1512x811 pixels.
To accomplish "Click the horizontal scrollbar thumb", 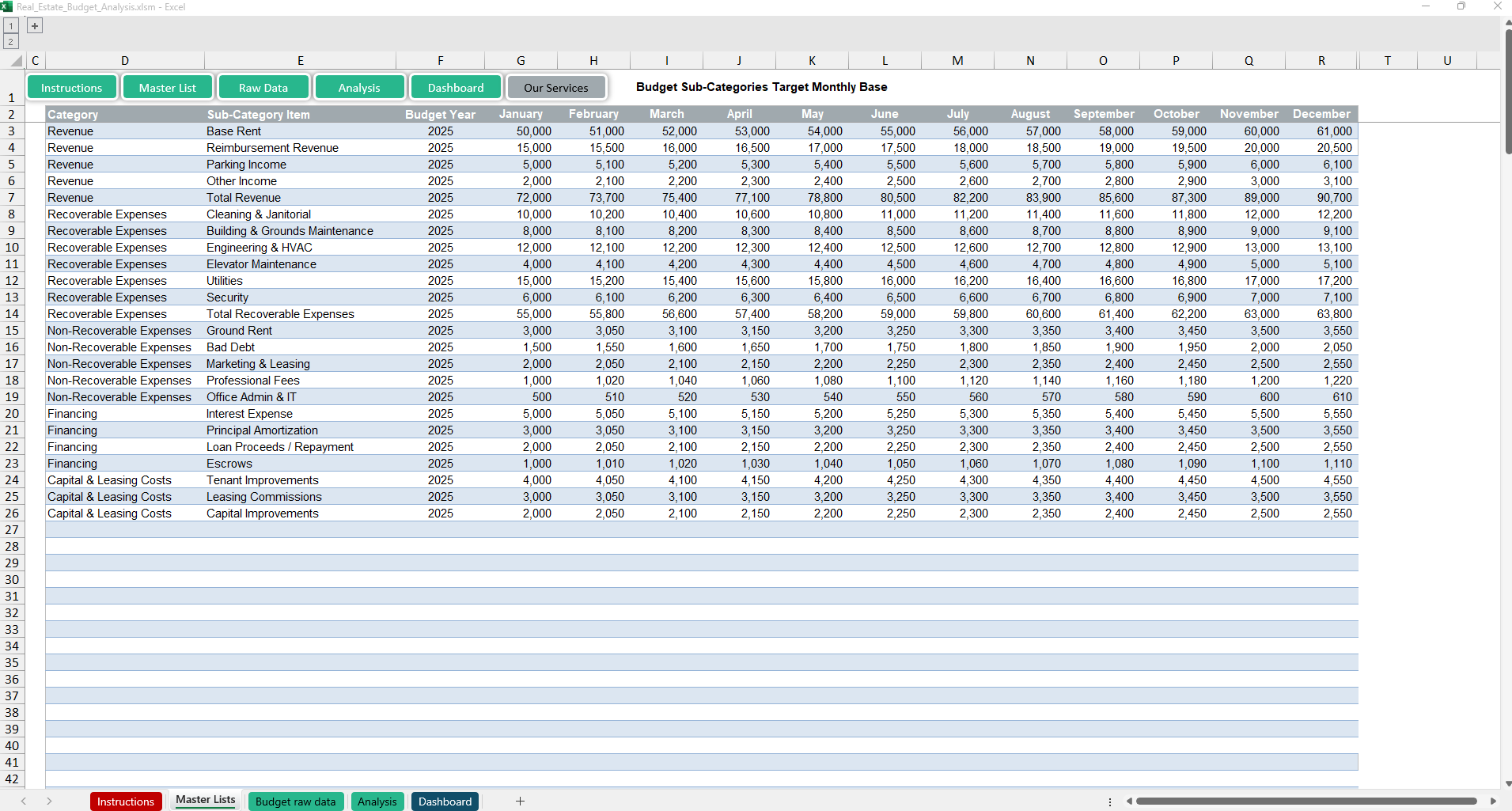I will pyautogui.click(x=1305, y=802).
